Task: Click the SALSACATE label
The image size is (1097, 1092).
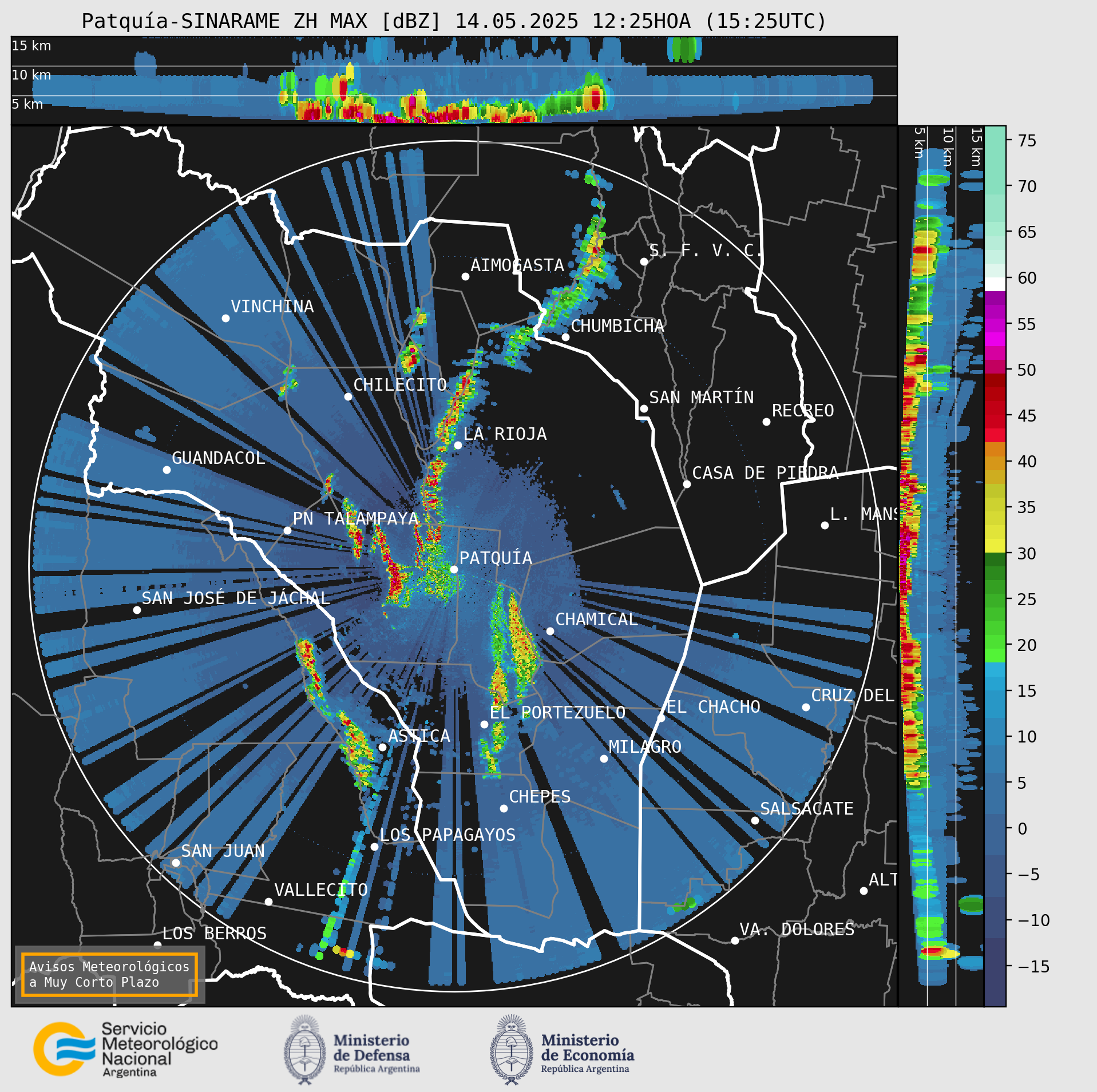Action: point(806,808)
